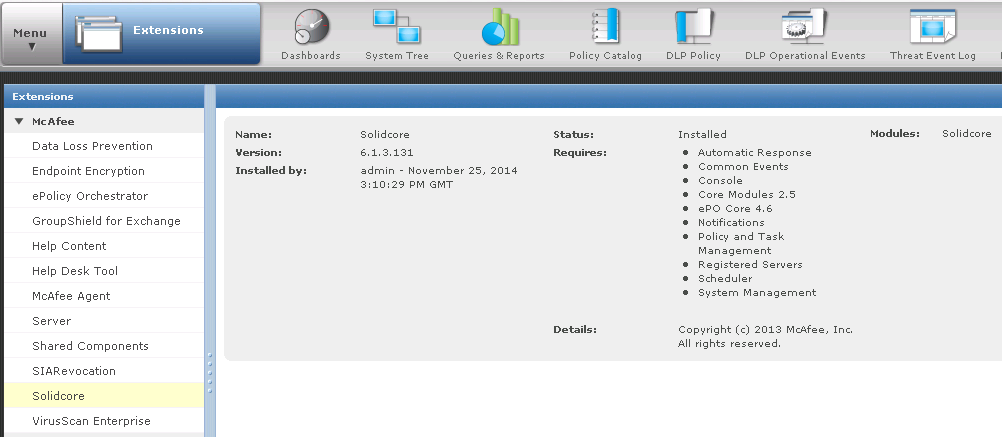Click the Extensions windows icon
The height and width of the screenshot is (437, 1002).
(98, 34)
